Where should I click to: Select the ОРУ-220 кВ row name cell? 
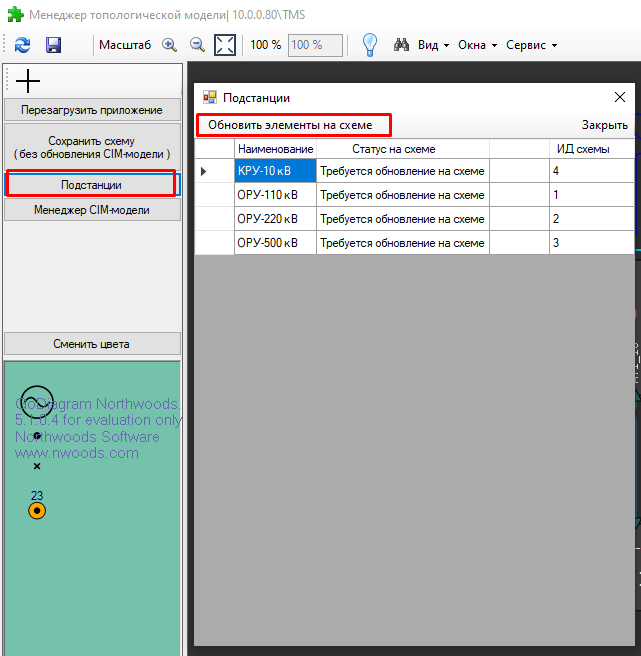(275, 219)
